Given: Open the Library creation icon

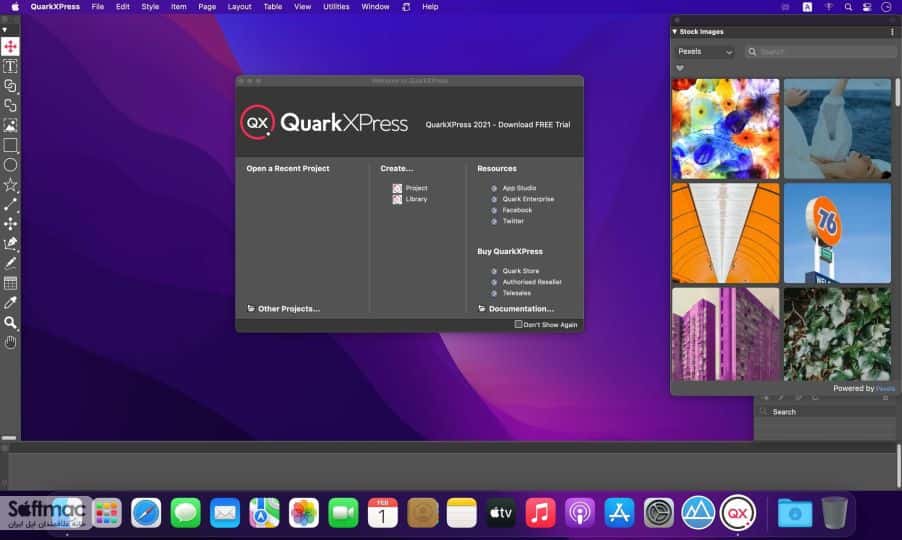Looking at the screenshot, I should click(x=397, y=199).
